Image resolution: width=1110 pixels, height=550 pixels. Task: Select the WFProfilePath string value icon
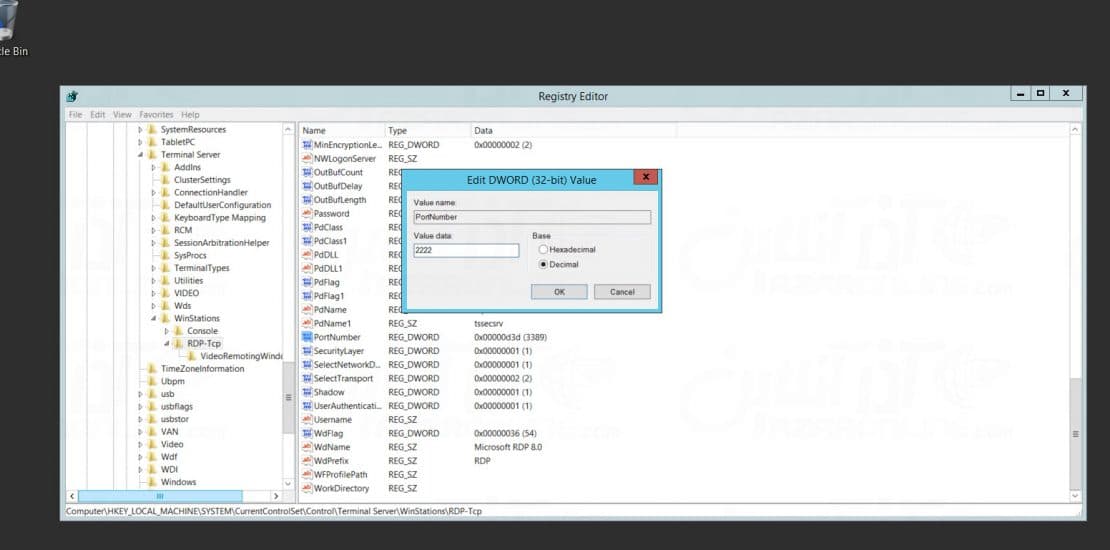(307, 474)
